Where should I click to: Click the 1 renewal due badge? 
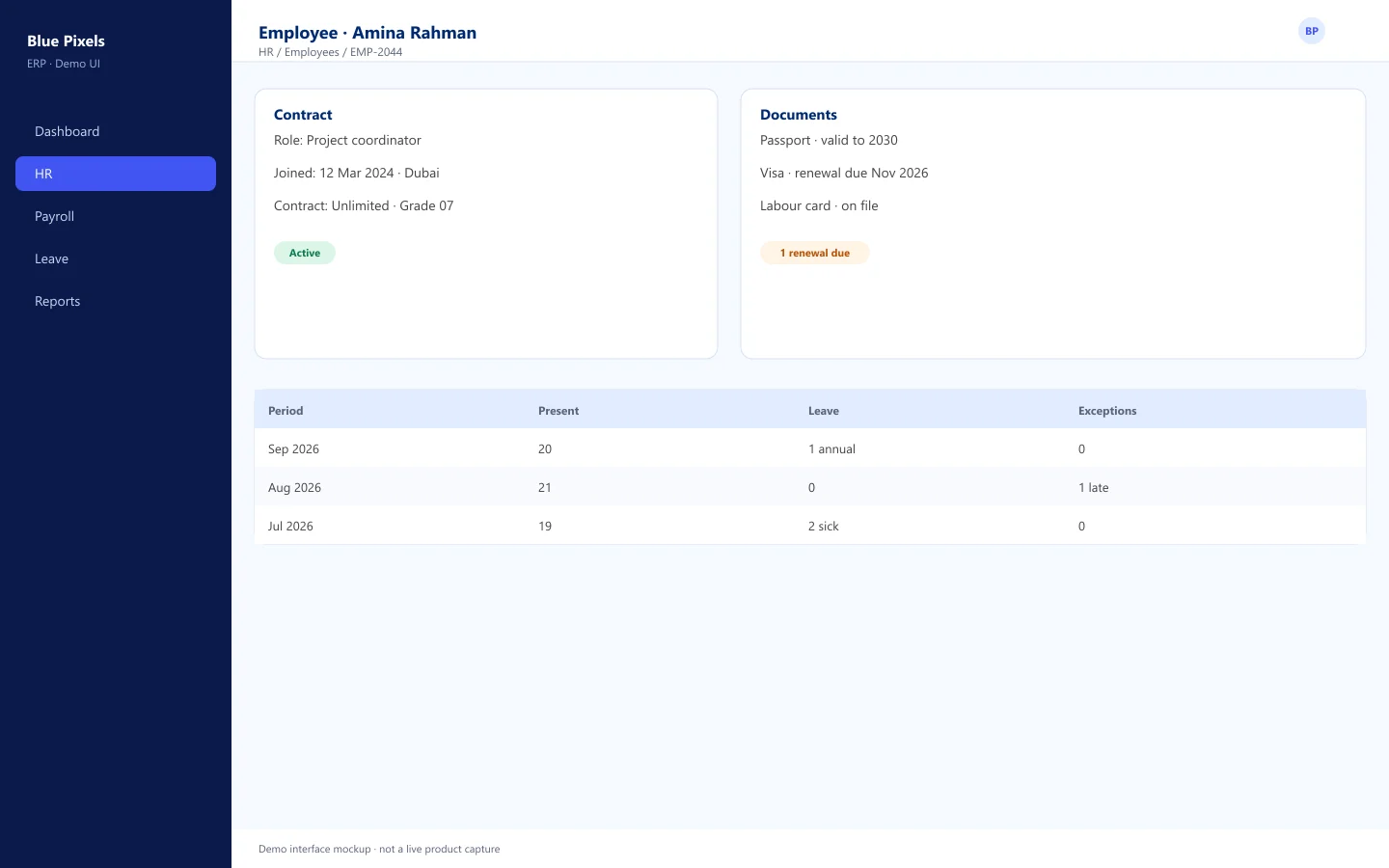tap(815, 253)
